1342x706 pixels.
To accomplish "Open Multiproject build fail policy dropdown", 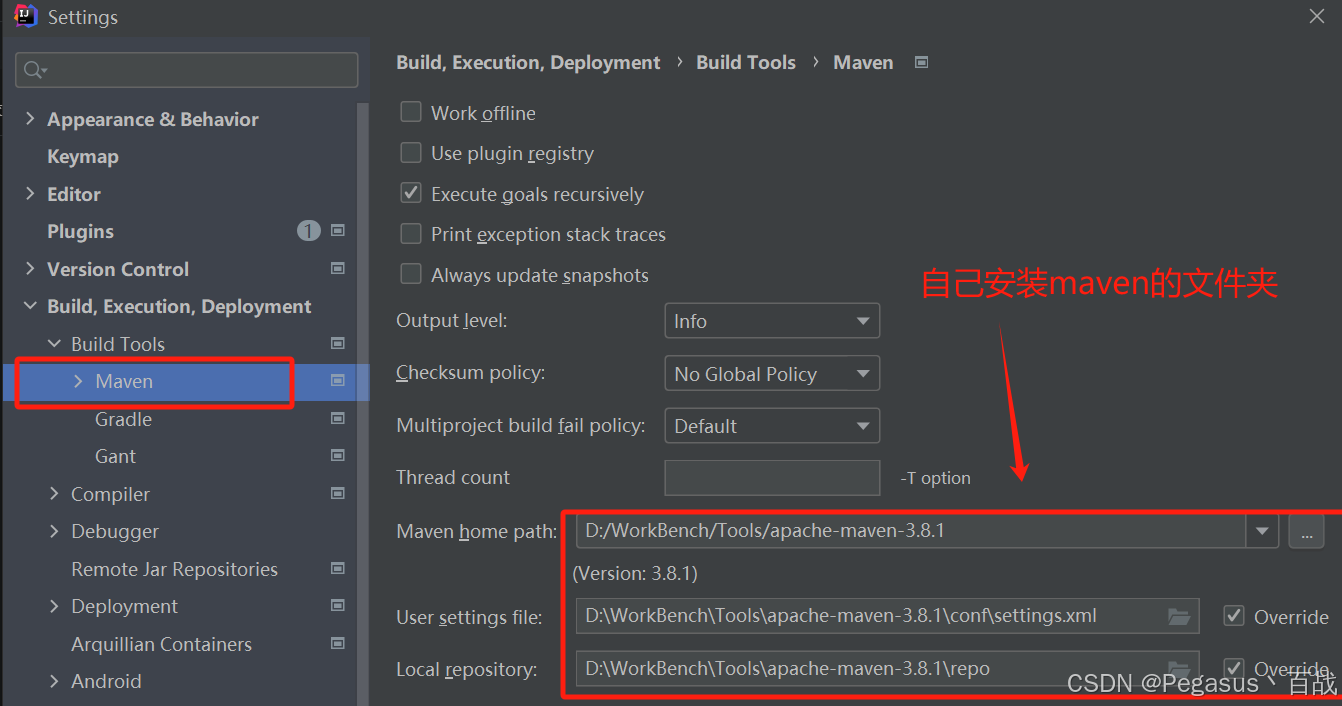I will [x=772, y=425].
